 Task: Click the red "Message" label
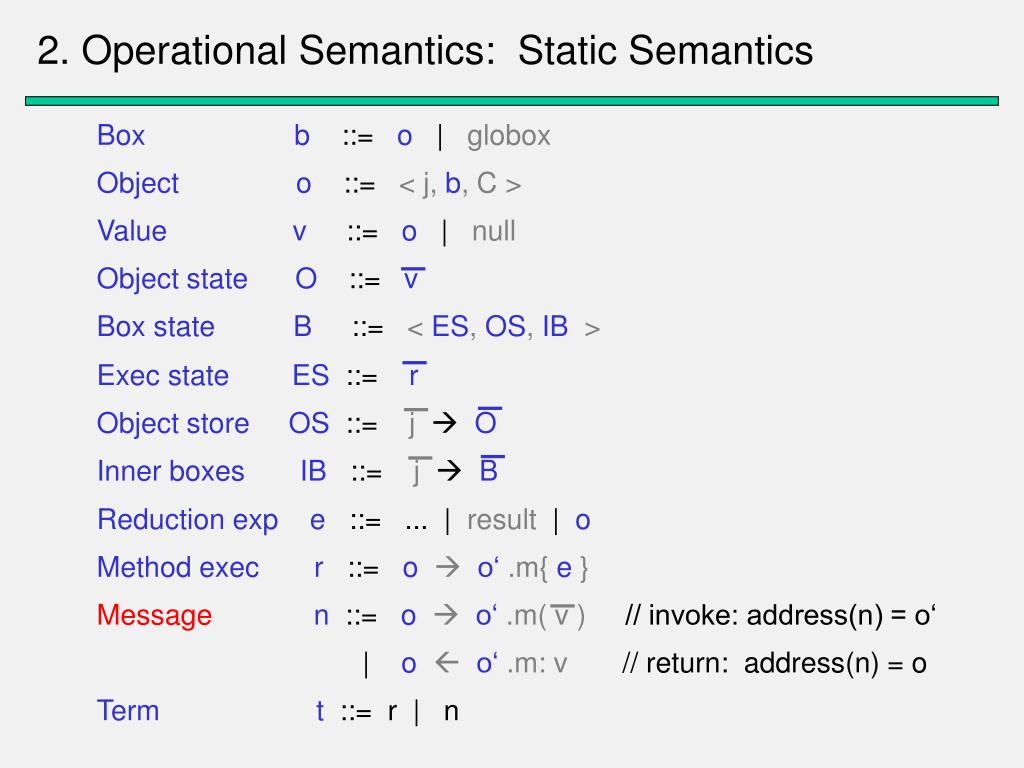pyautogui.click(x=154, y=615)
